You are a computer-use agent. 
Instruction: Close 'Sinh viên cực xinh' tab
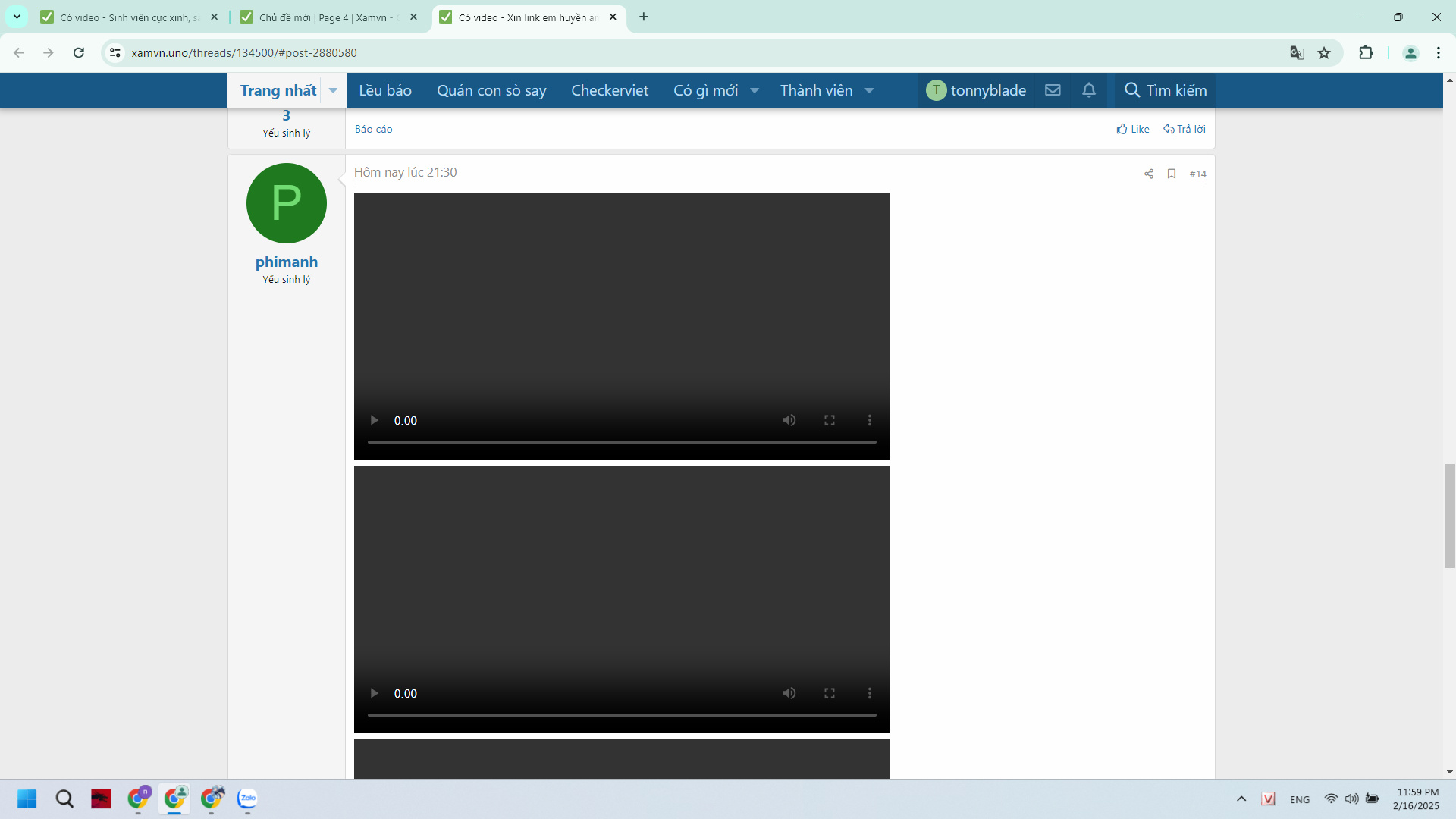point(214,17)
